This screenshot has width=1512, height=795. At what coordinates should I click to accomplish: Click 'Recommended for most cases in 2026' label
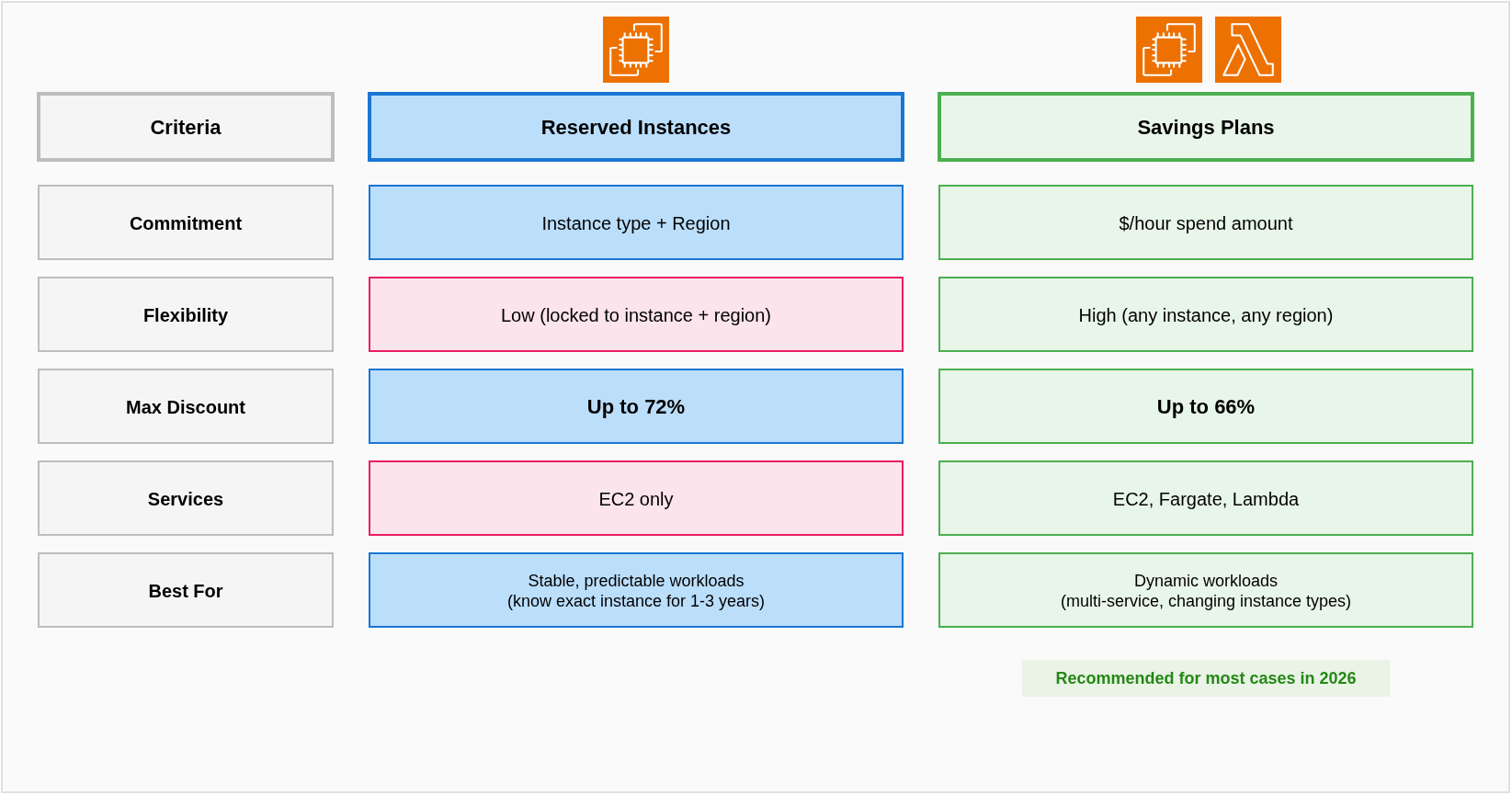1205,678
